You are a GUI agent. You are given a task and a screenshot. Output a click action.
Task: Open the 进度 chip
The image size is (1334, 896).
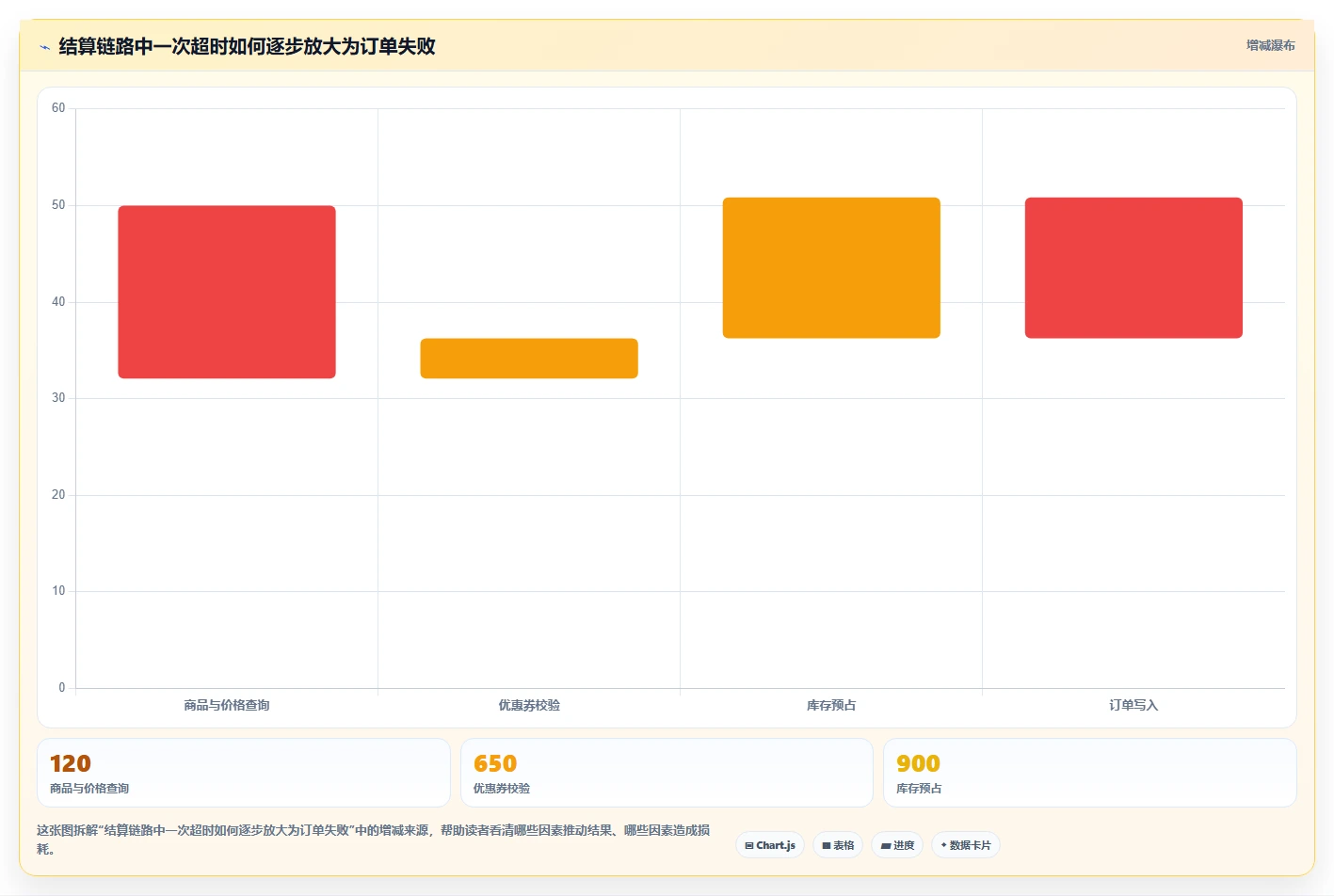(897, 845)
